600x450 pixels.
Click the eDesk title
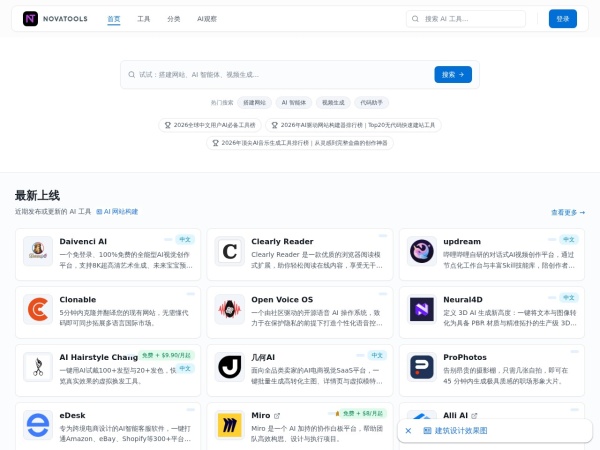tap(72, 416)
